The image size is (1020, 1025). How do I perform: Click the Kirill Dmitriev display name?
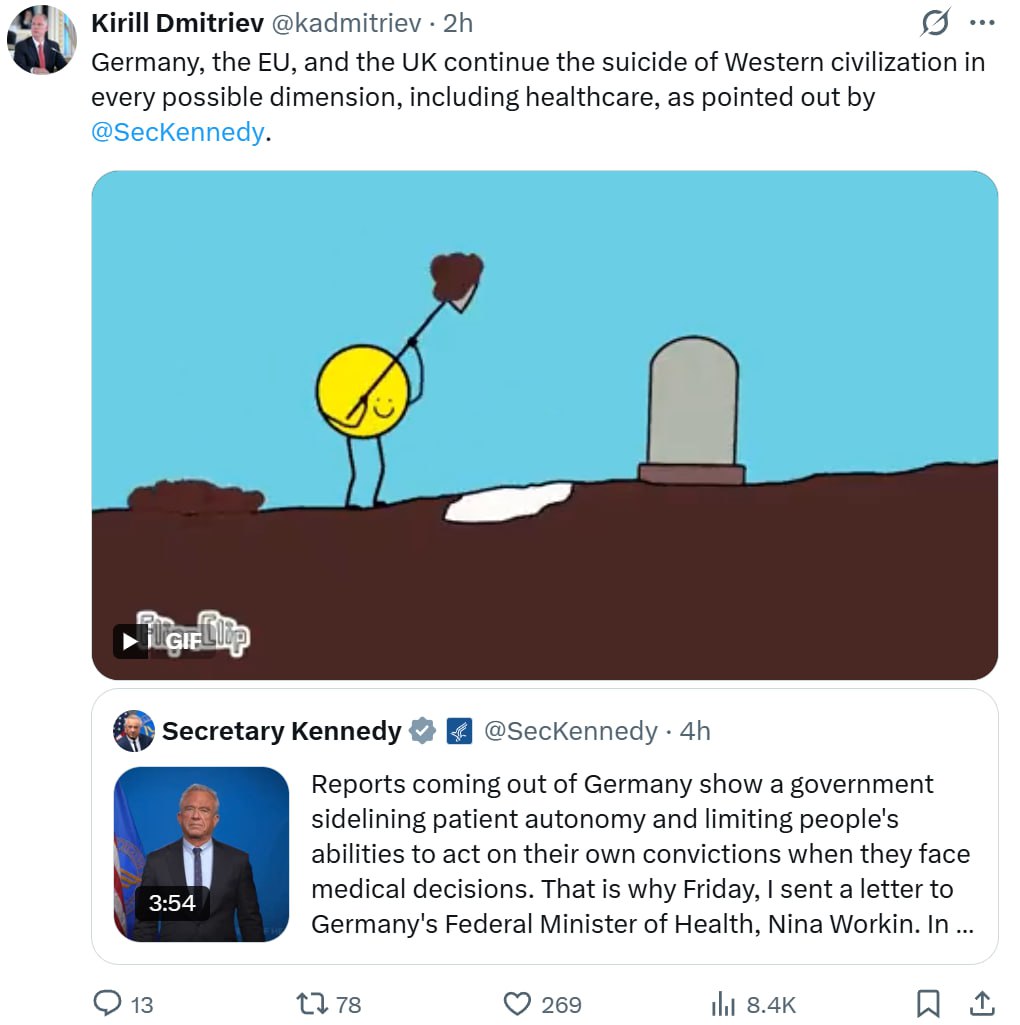point(177,23)
